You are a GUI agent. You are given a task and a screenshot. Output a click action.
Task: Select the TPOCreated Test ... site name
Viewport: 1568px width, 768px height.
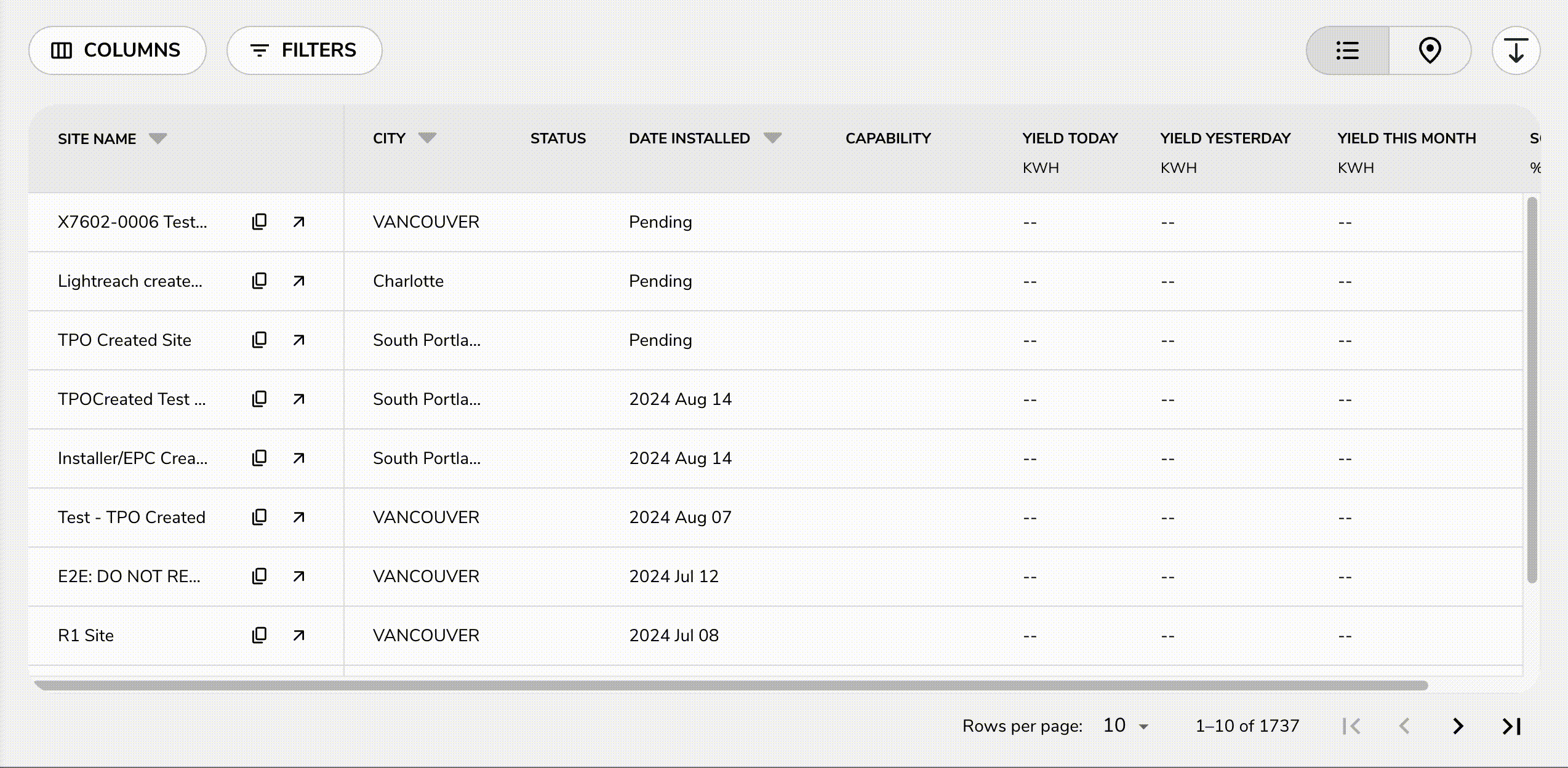pyautogui.click(x=132, y=399)
